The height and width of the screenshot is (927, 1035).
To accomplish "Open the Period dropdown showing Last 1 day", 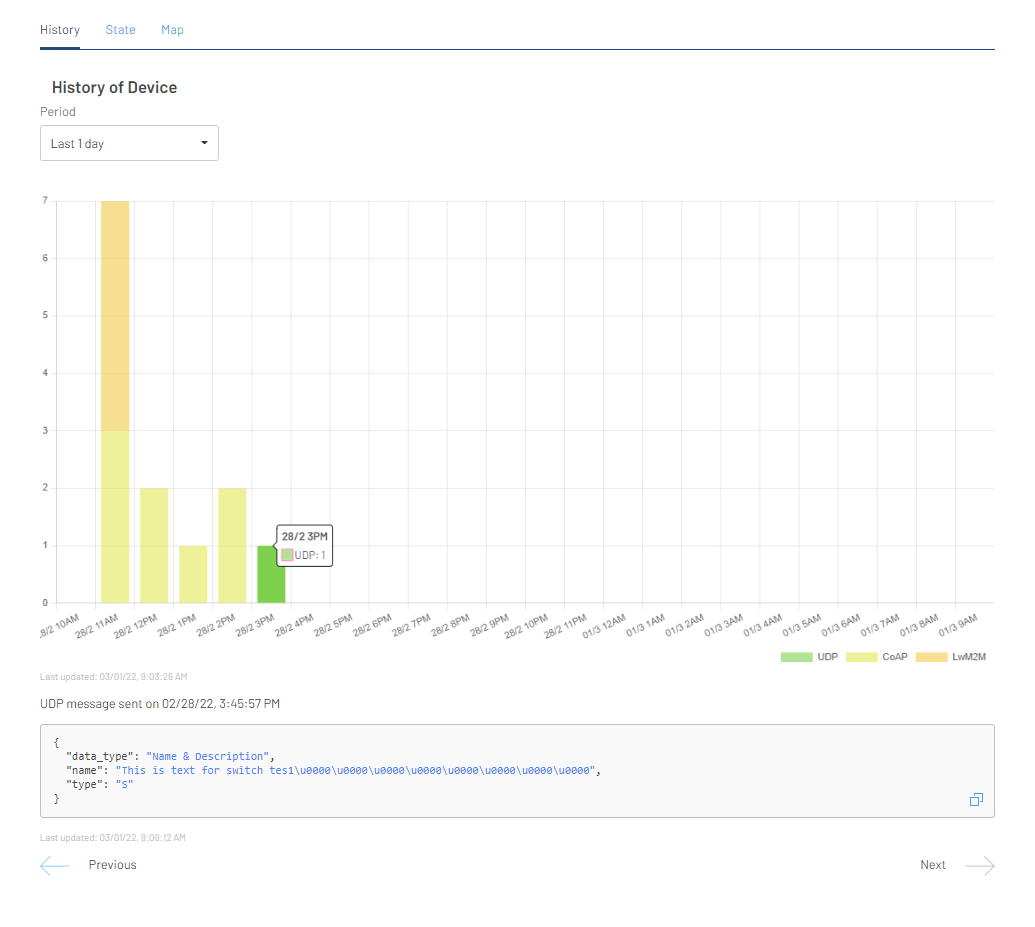I will [x=129, y=143].
